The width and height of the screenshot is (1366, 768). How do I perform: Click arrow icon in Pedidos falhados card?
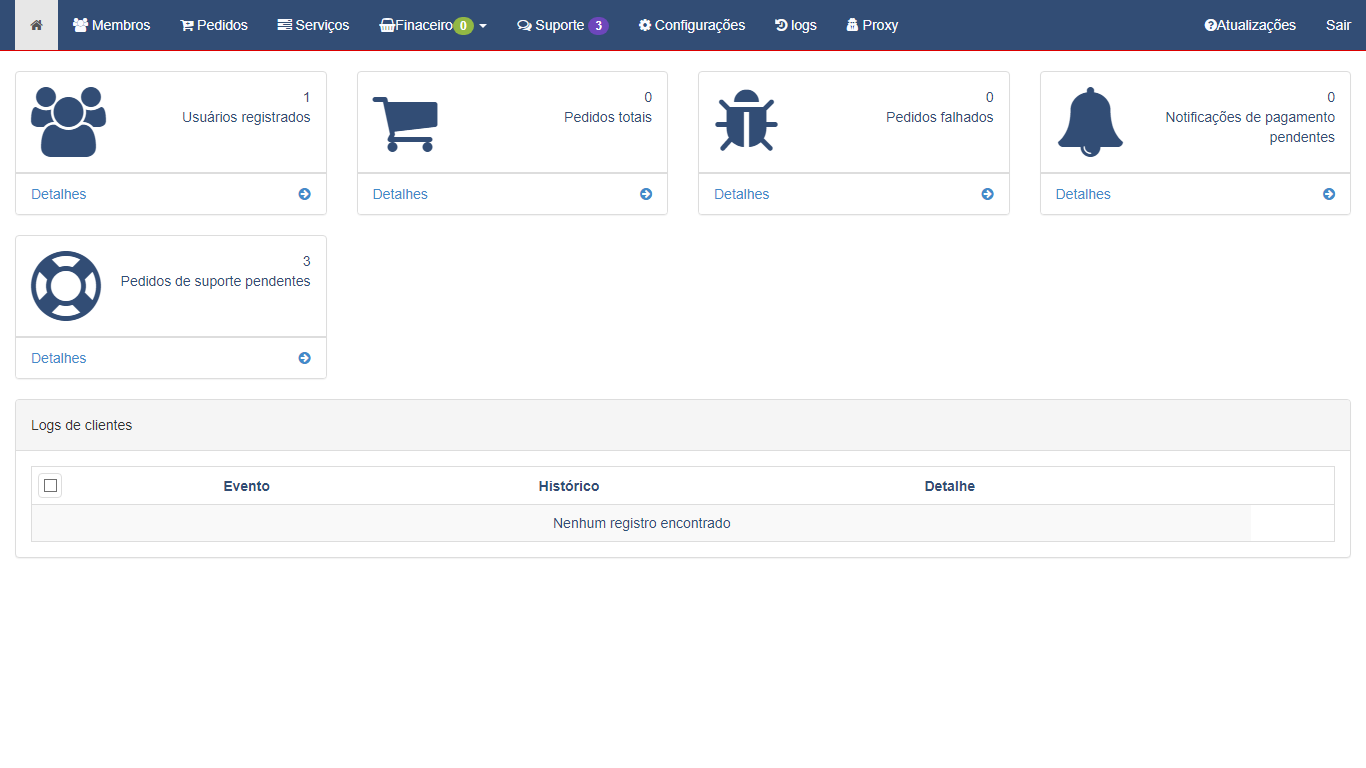click(987, 194)
